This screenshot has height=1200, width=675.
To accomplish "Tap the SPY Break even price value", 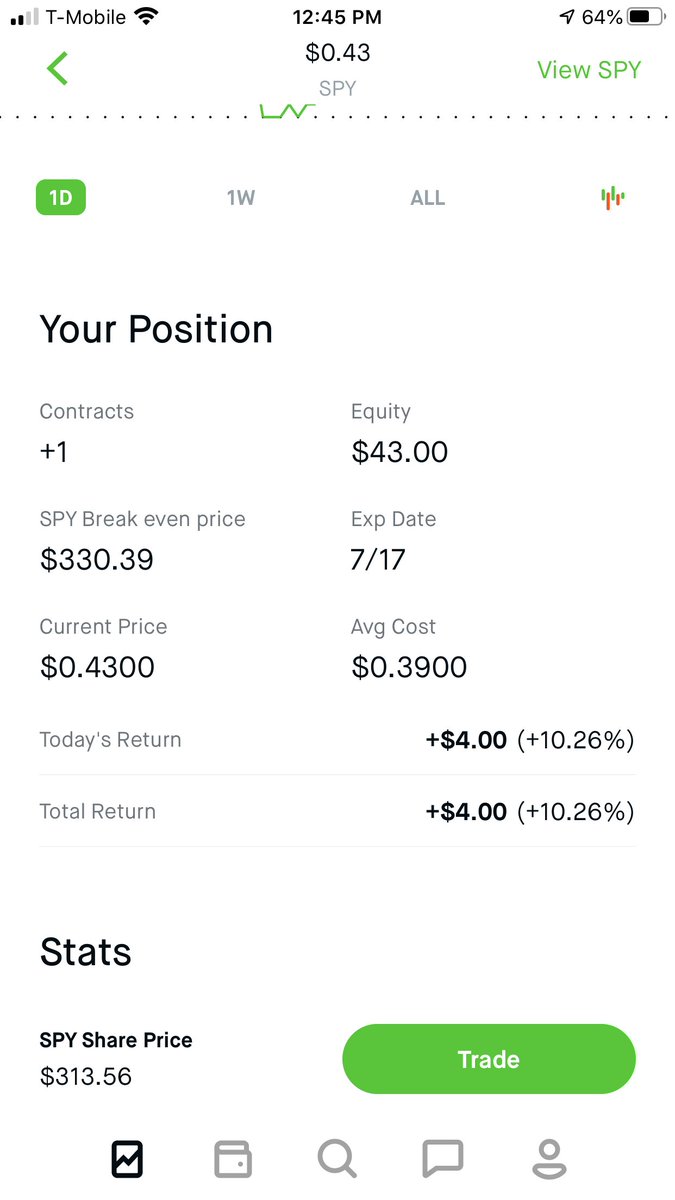I will click(x=97, y=559).
